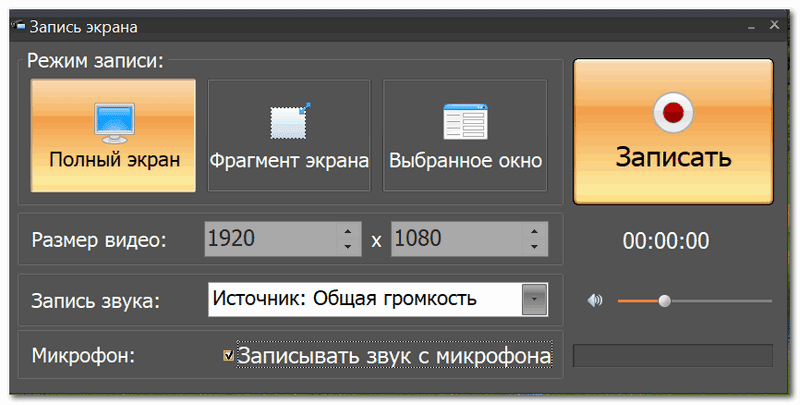Click the Размер видео label
The image size is (800, 405).
99,240
